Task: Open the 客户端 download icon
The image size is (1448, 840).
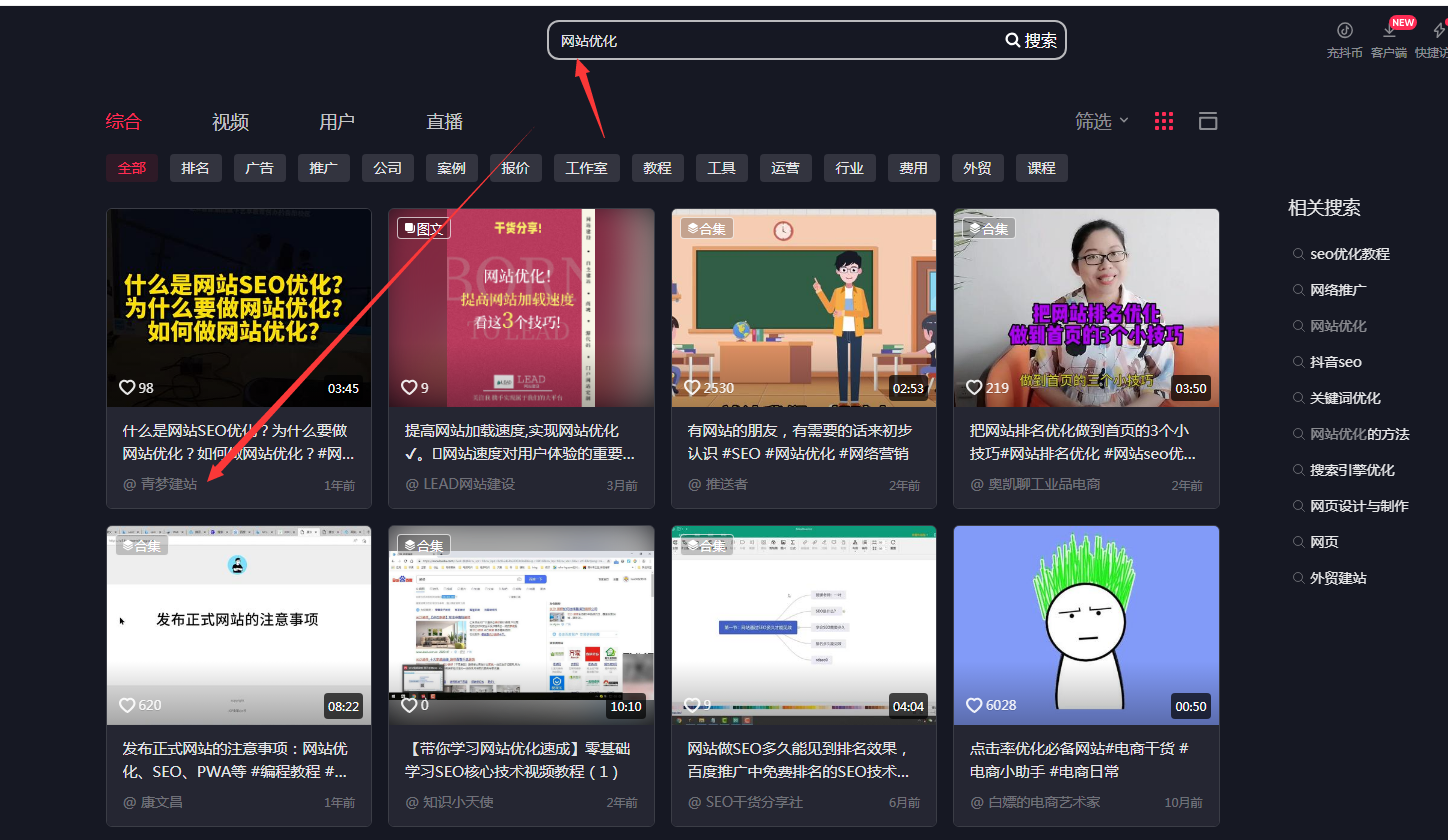Action: 1389,31
